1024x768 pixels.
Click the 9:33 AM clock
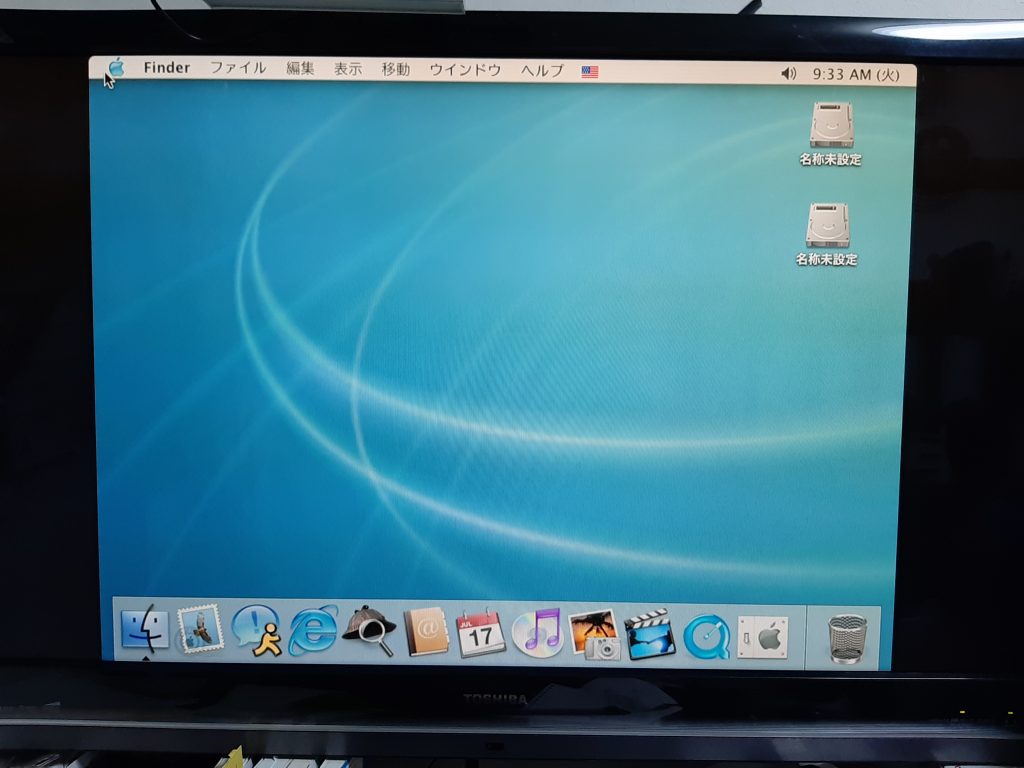tap(856, 74)
